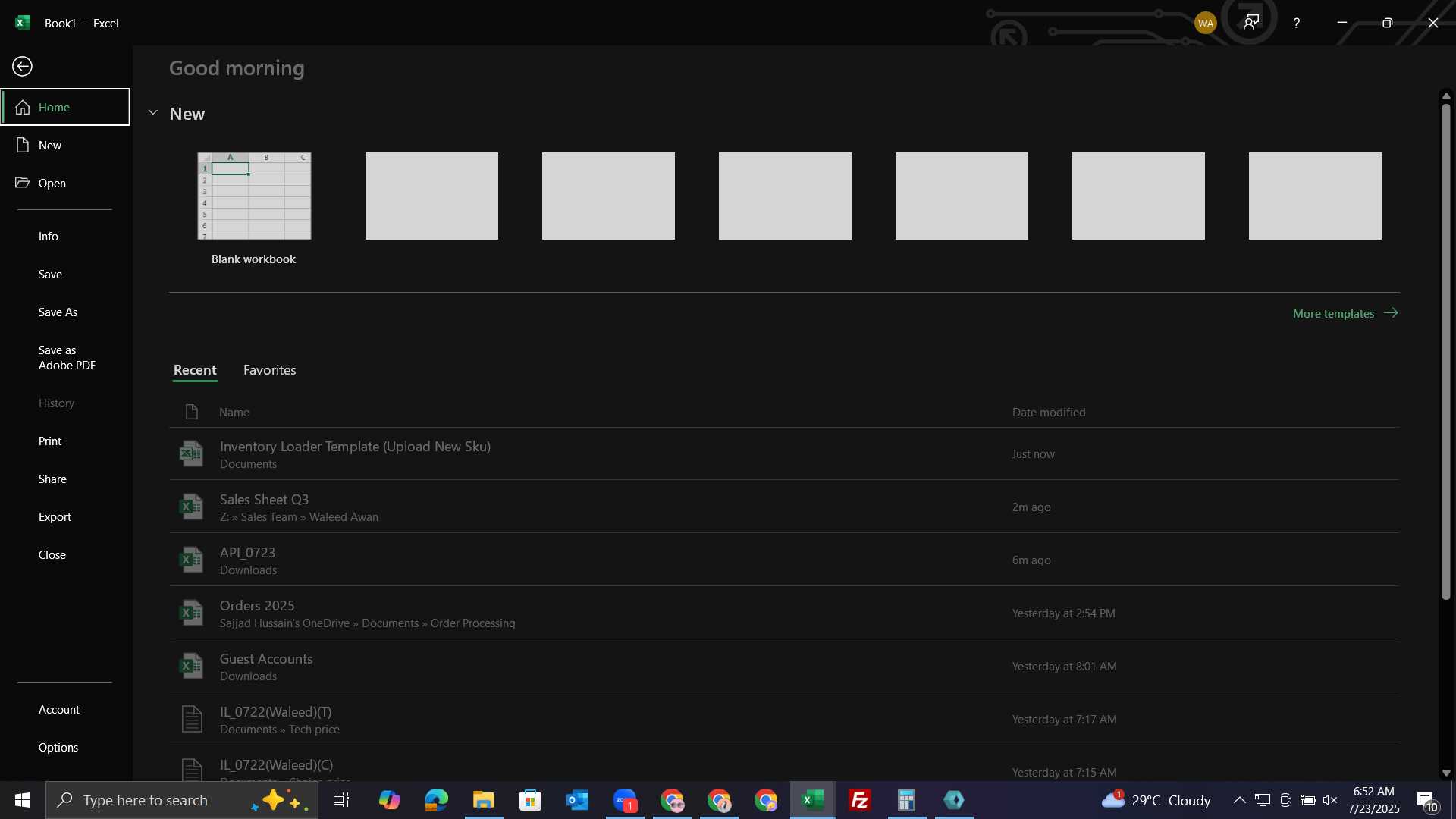The width and height of the screenshot is (1456, 819).
Task: Select Open in the left sidebar
Action: coord(65,183)
